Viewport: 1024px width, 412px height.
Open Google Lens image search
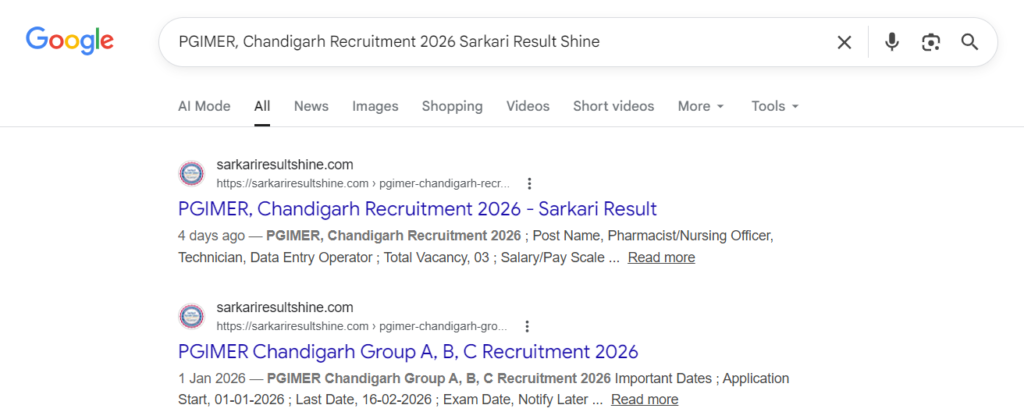click(931, 42)
